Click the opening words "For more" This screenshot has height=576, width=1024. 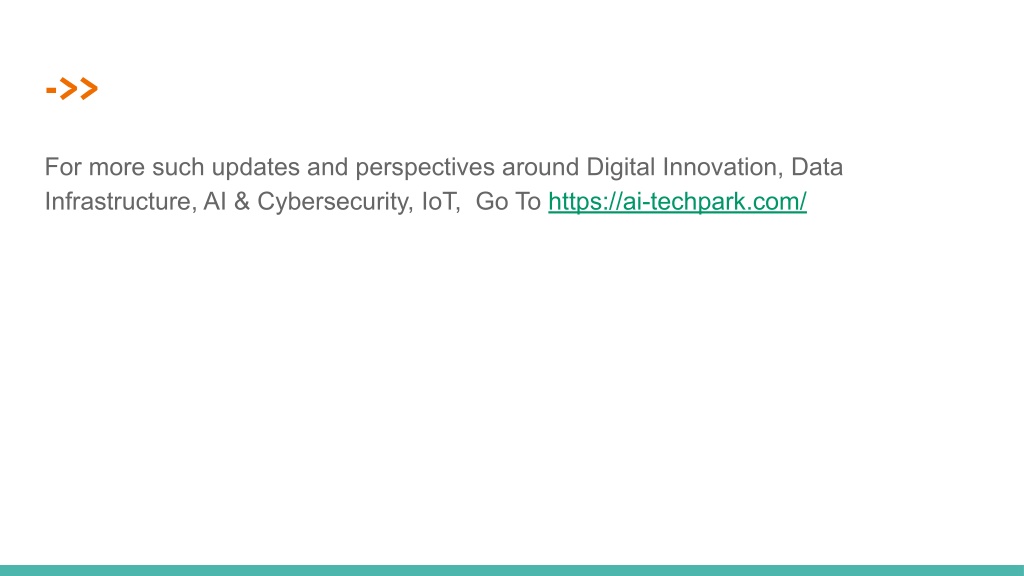click(95, 167)
